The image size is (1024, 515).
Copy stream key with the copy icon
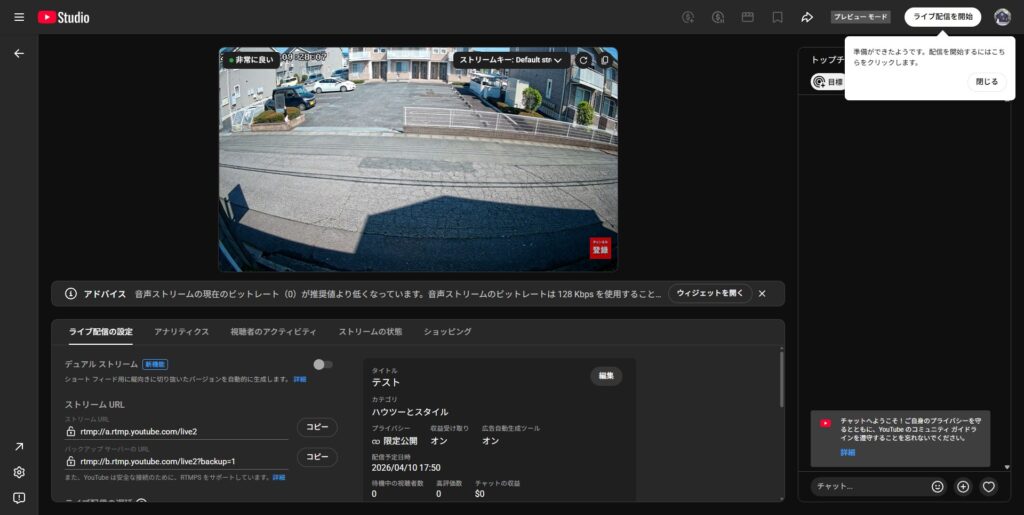(605, 60)
